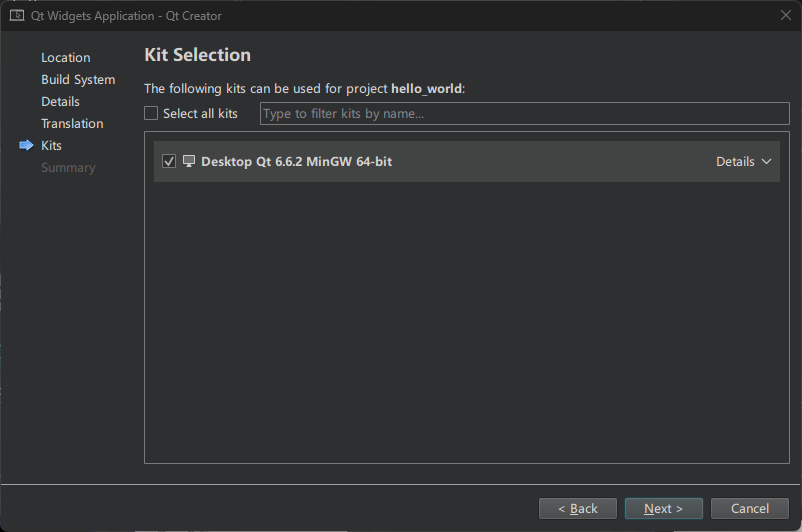Click the blue arrow beside Kits step
802x532 pixels.
point(26,145)
